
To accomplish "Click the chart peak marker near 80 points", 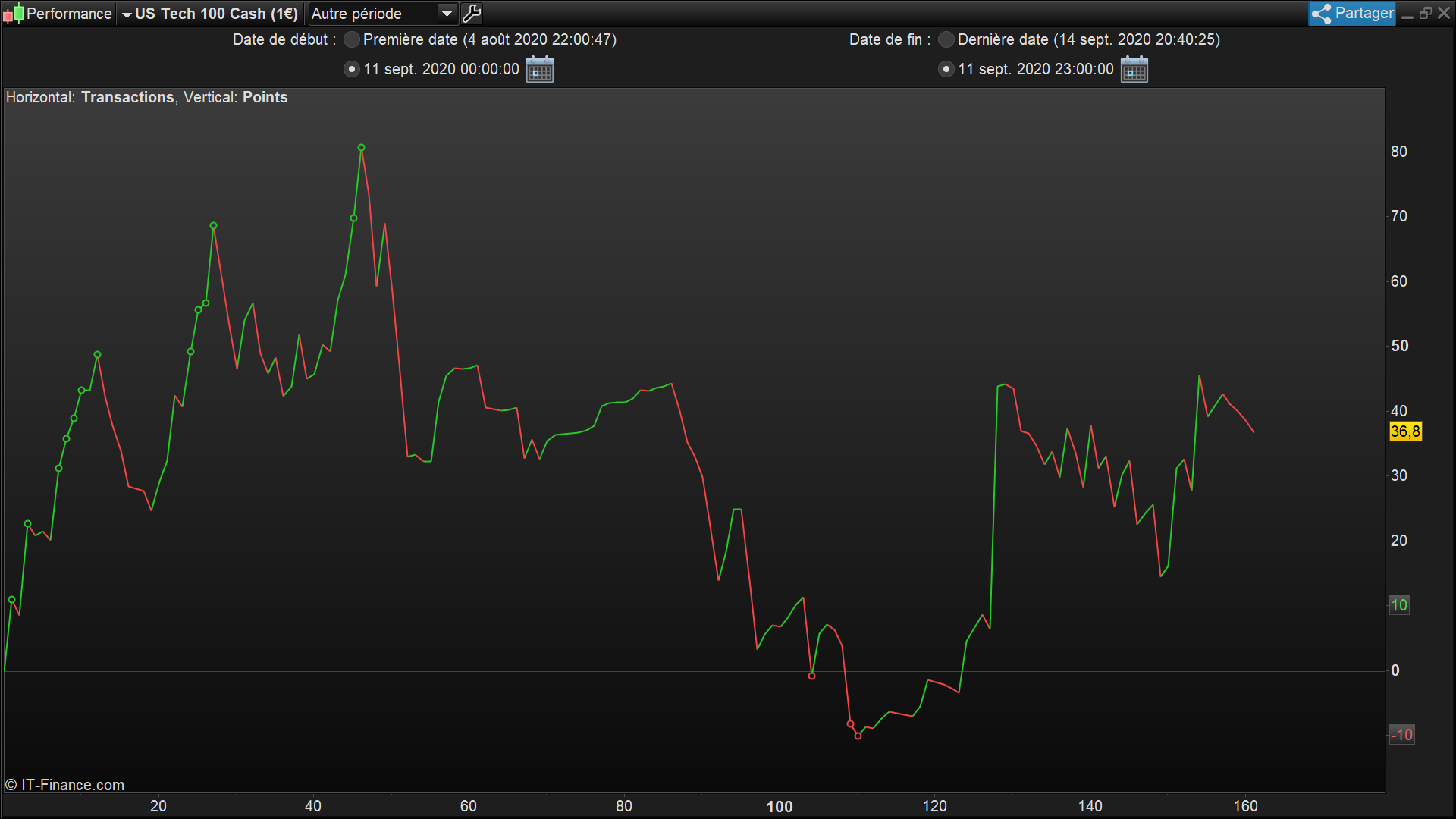I will coord(362,148).
